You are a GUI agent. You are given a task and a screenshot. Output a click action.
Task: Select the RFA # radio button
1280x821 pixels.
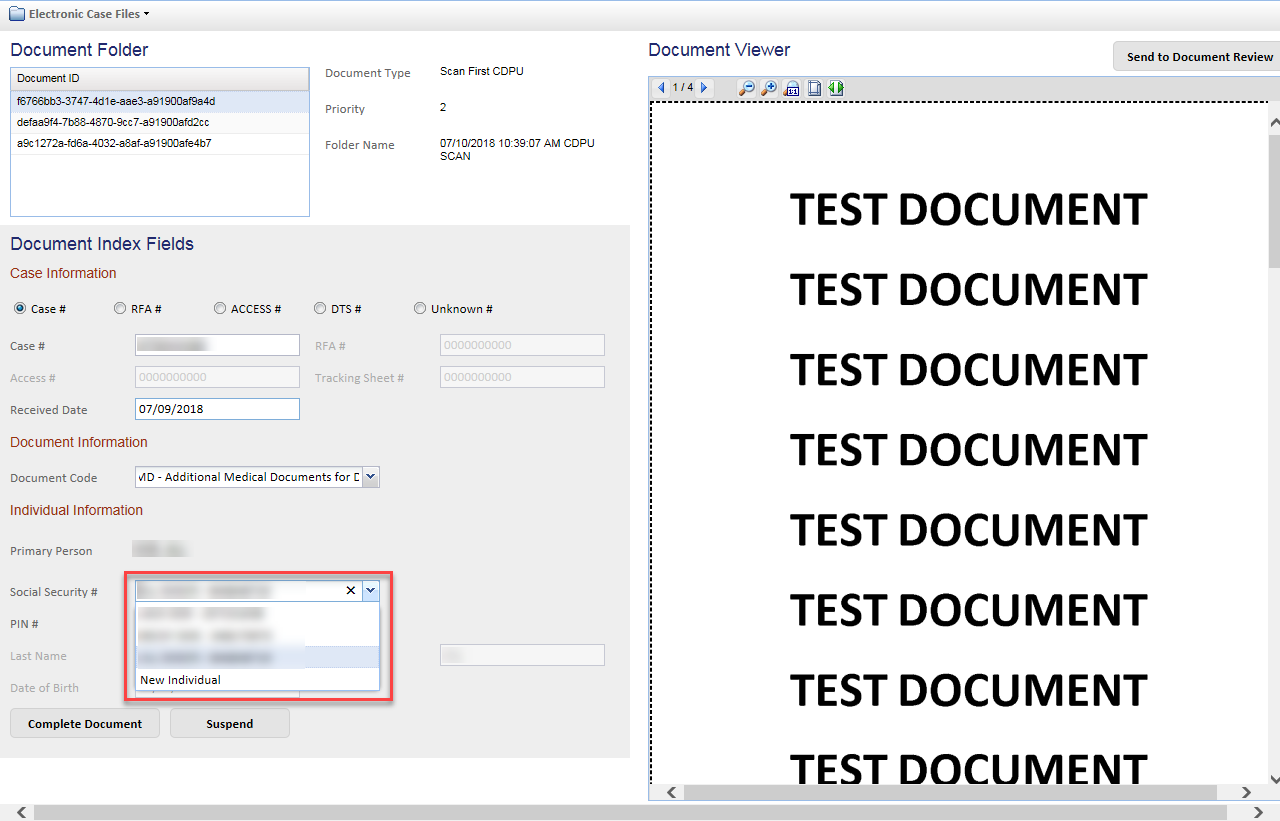tap(120, 309)
